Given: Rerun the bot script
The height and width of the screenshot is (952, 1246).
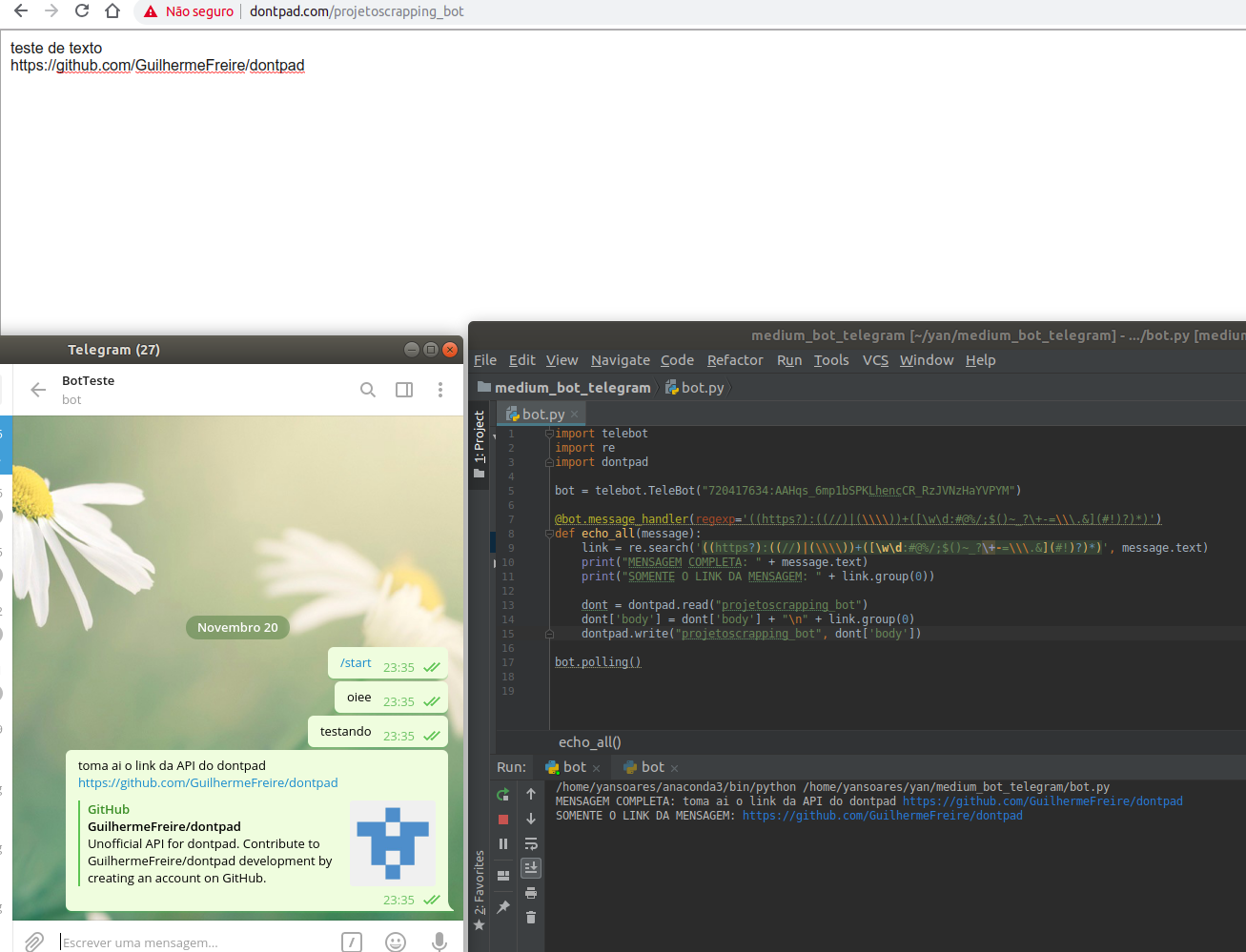Looking at the screenshot, I should [502, 793].
